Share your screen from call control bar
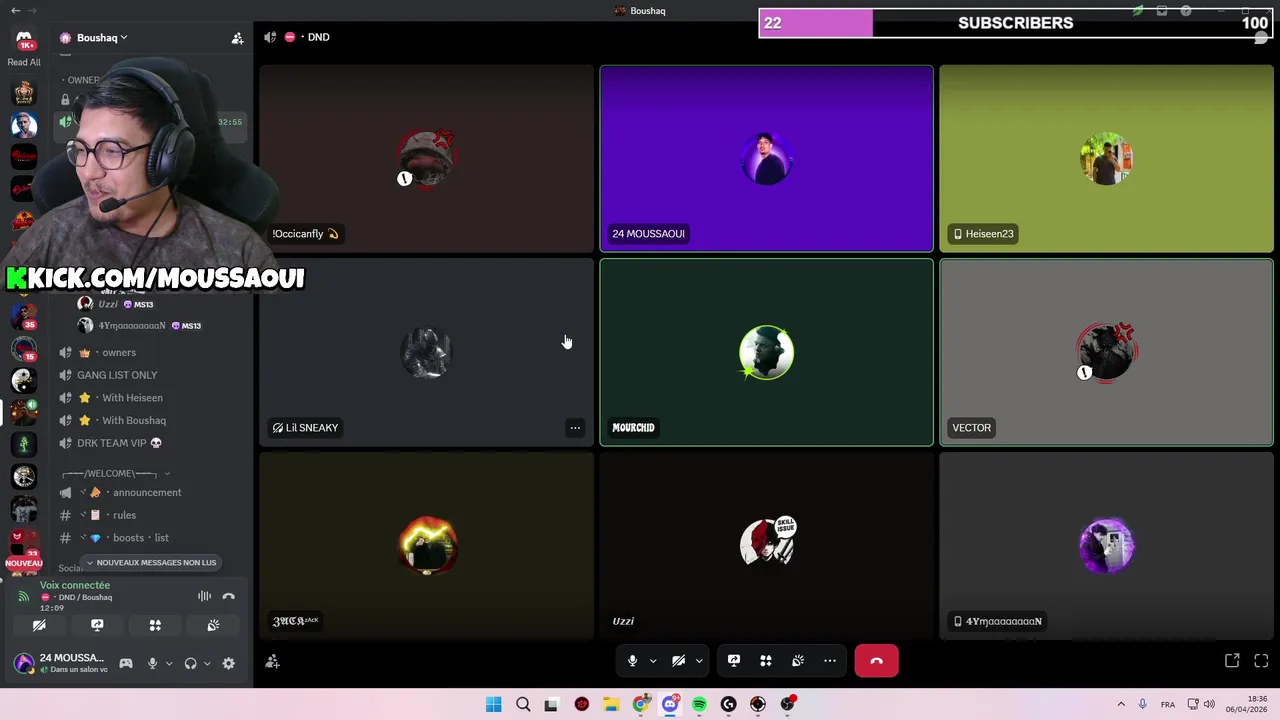 (734, 661)
